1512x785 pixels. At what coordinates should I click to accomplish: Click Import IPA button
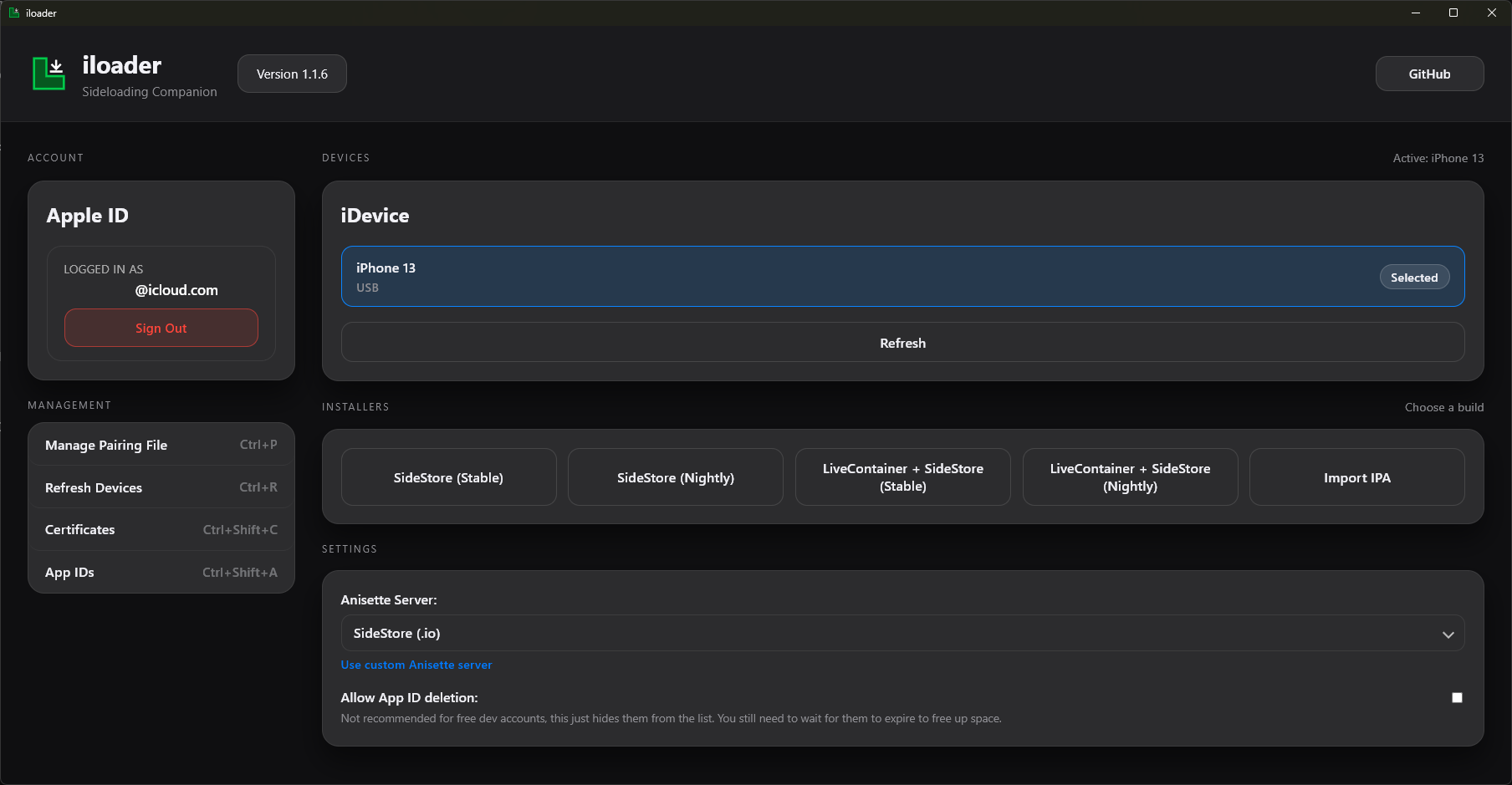click(x=1356, y=477)
